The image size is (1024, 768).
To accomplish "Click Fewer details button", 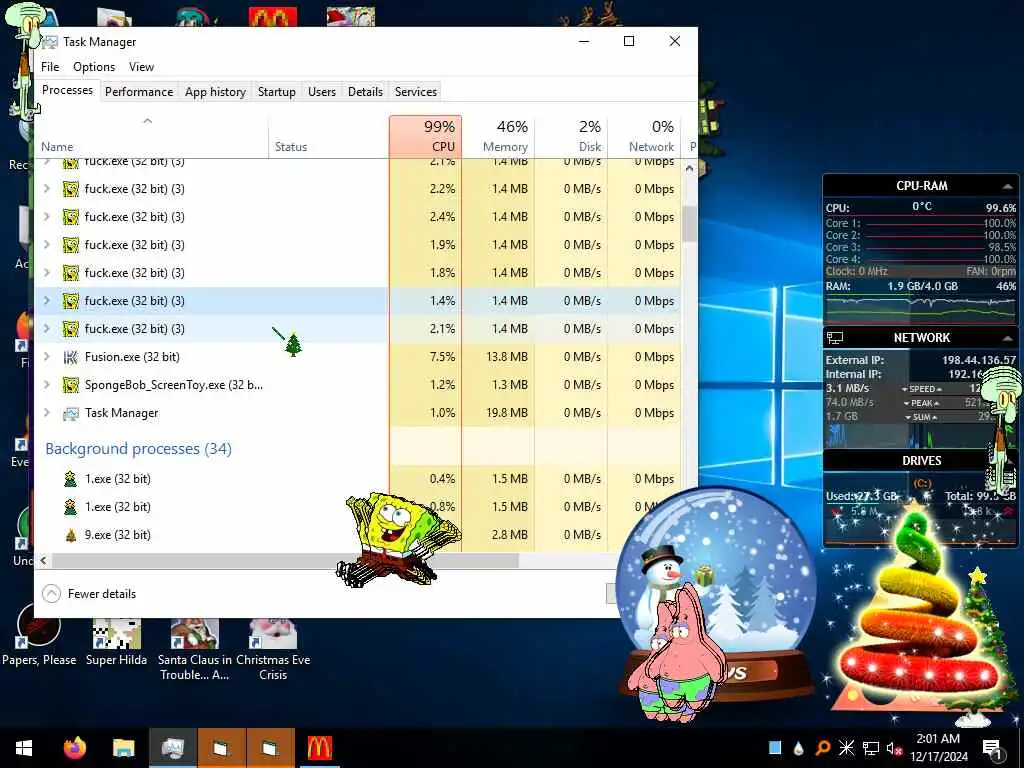I will coord(89,594).
